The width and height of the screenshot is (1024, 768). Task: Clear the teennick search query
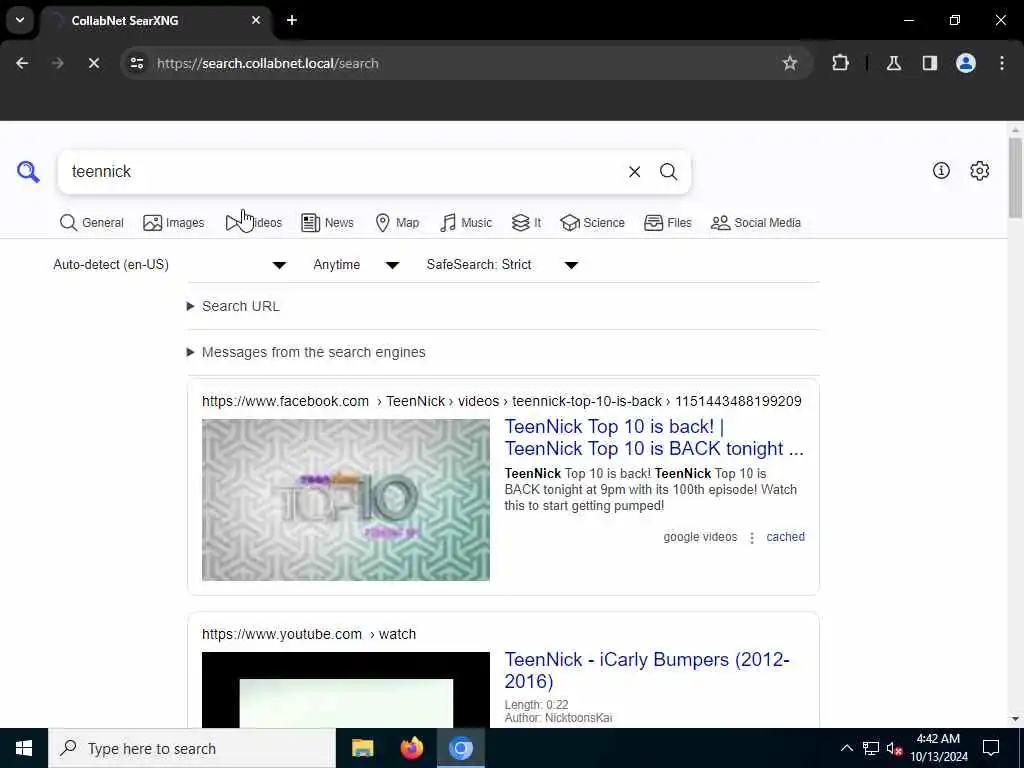[x=634, y=172]
